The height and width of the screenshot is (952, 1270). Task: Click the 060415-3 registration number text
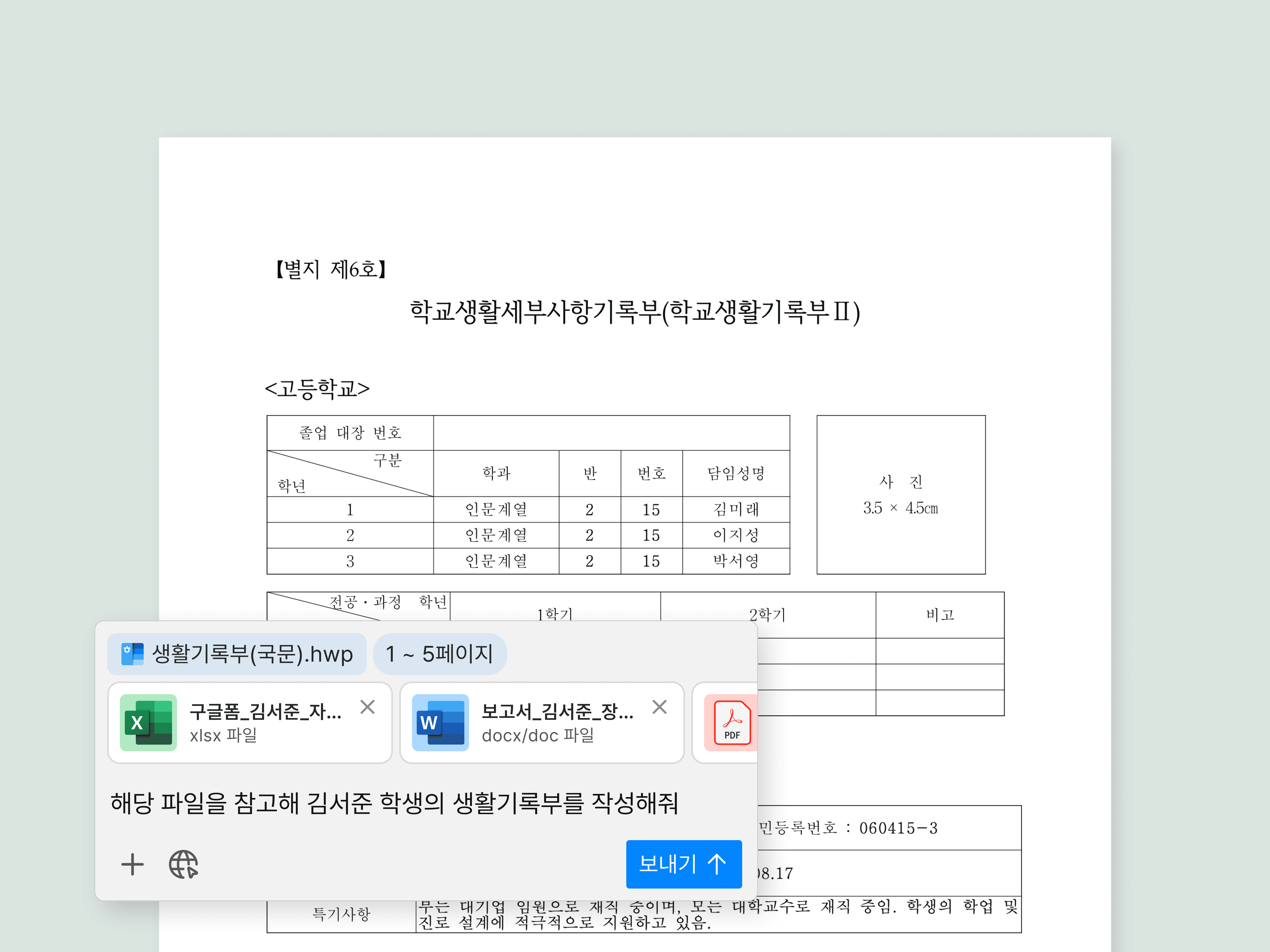899,828
